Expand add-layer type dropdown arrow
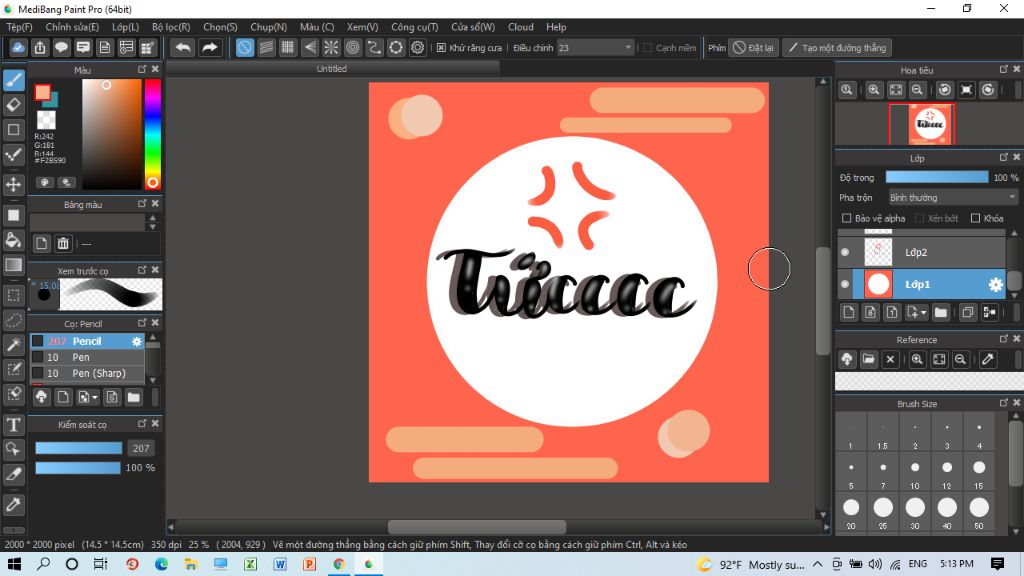 tap(923, 313)
